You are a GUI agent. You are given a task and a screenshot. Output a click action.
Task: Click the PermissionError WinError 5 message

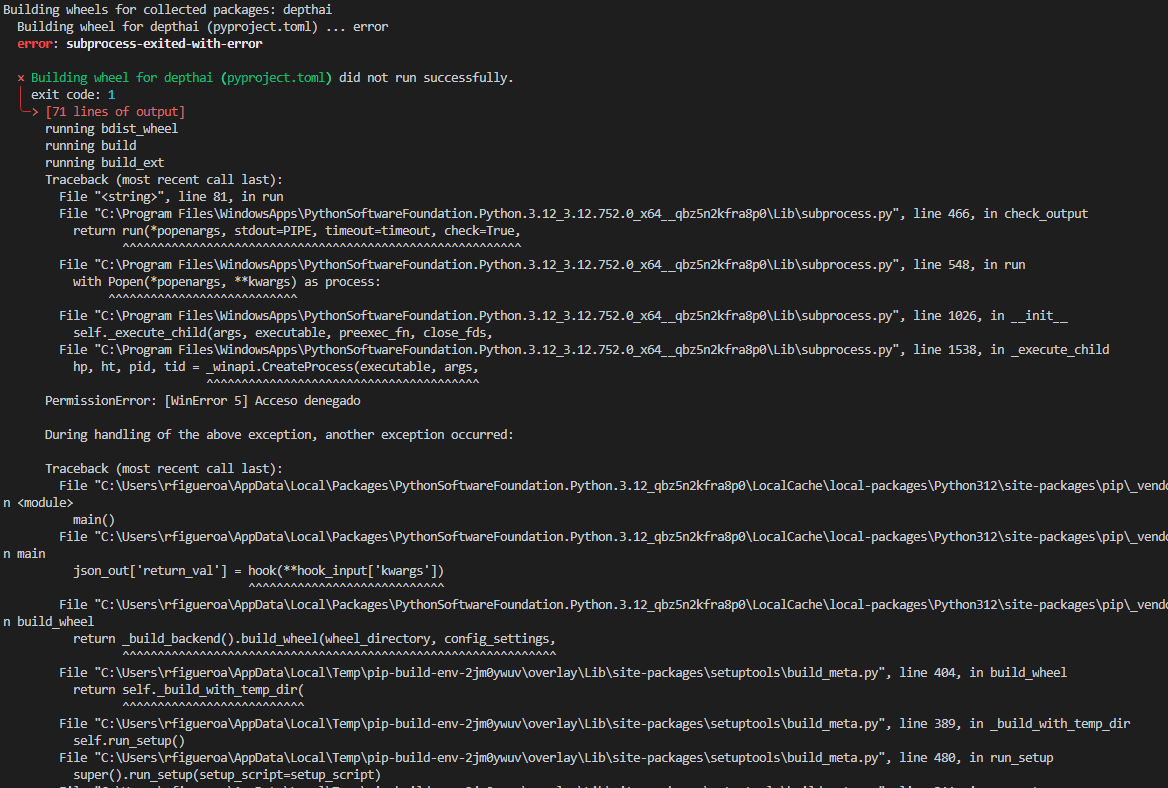point(202,401)
